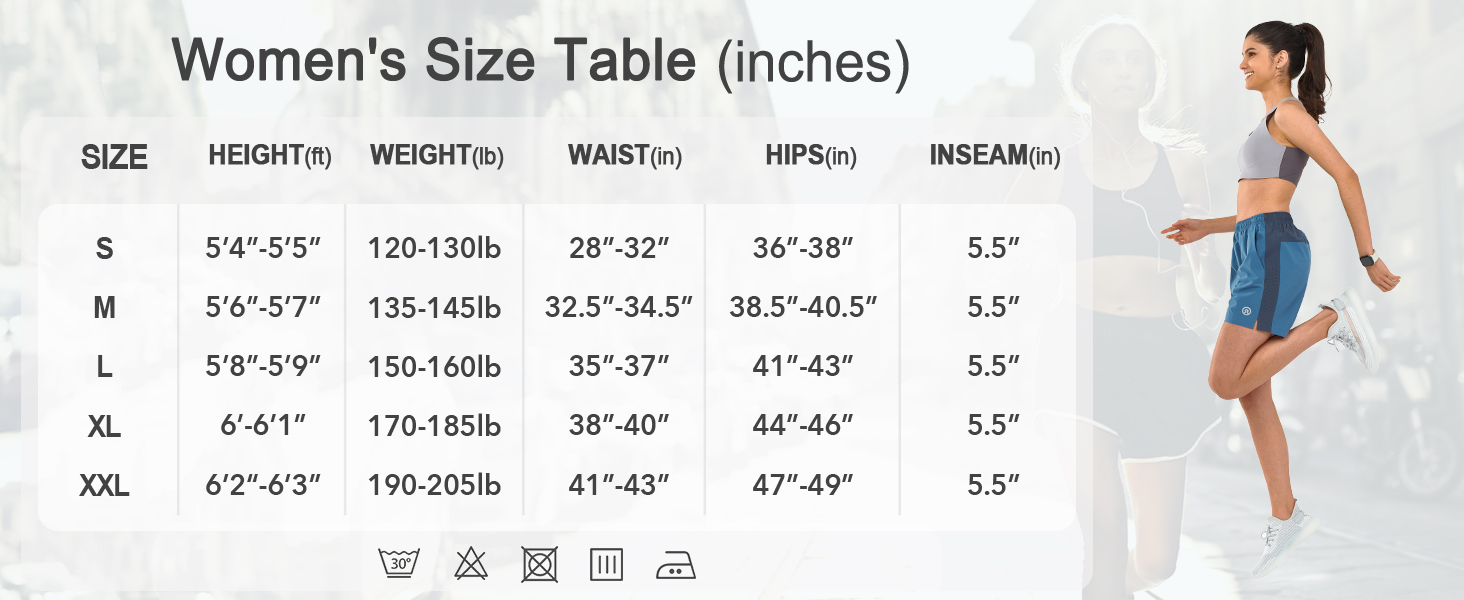Viewport: 1464px width, 600px height.
Task: Click the 35"-37" waist cell for L
Action: click(x=619, y=367)
